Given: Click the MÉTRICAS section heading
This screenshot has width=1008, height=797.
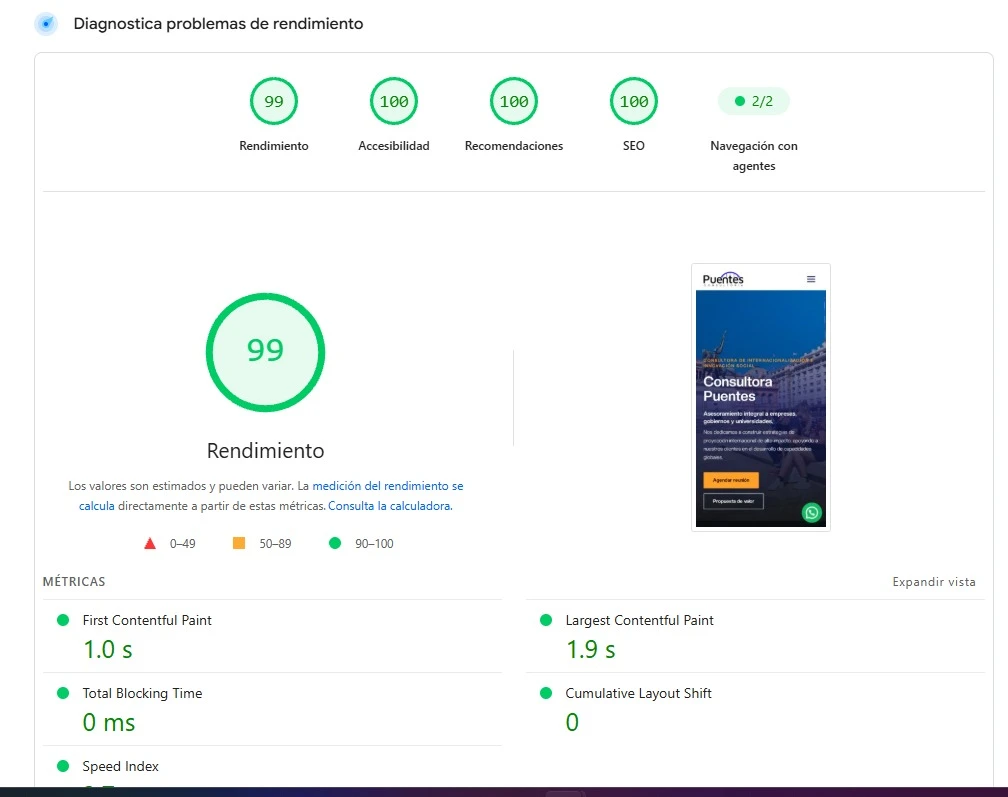Looking at the screenshot, I should point(74,582).
